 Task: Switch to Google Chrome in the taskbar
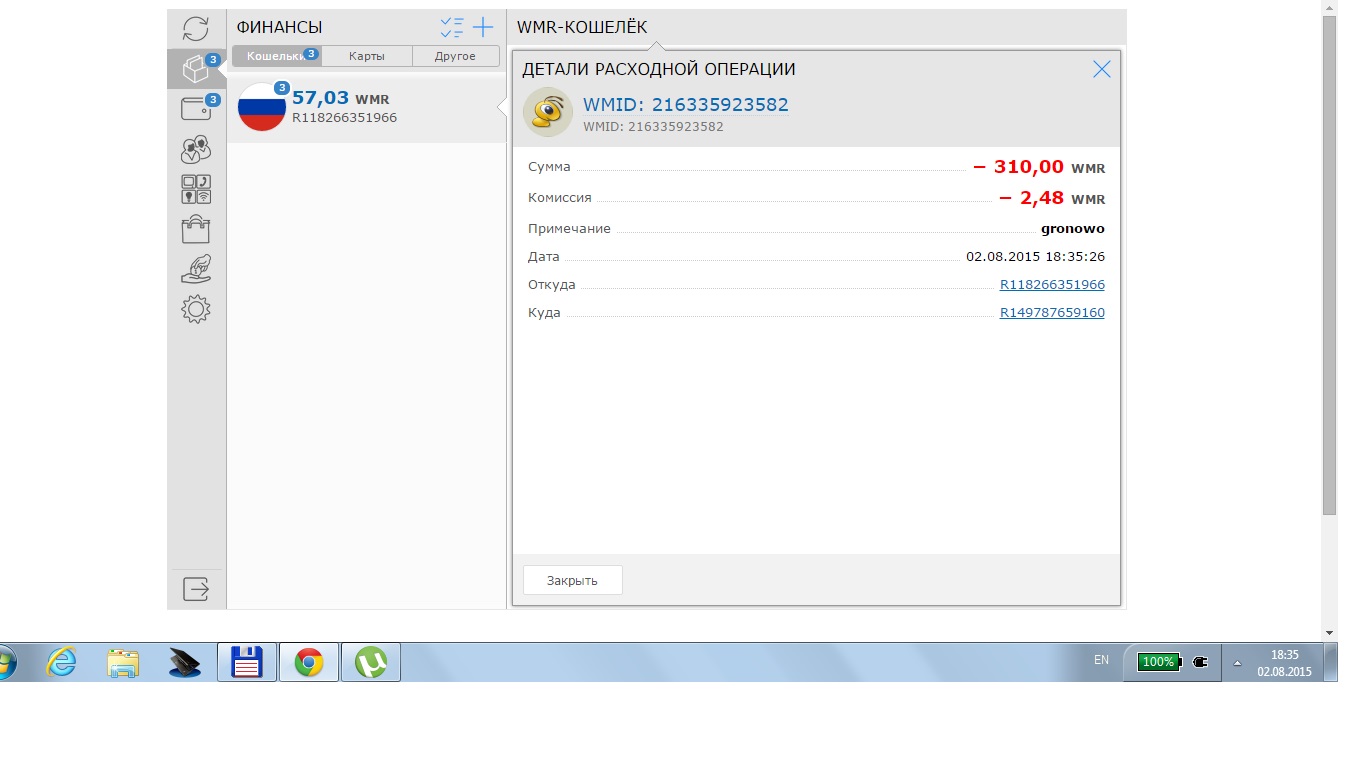tap(309, 662)
